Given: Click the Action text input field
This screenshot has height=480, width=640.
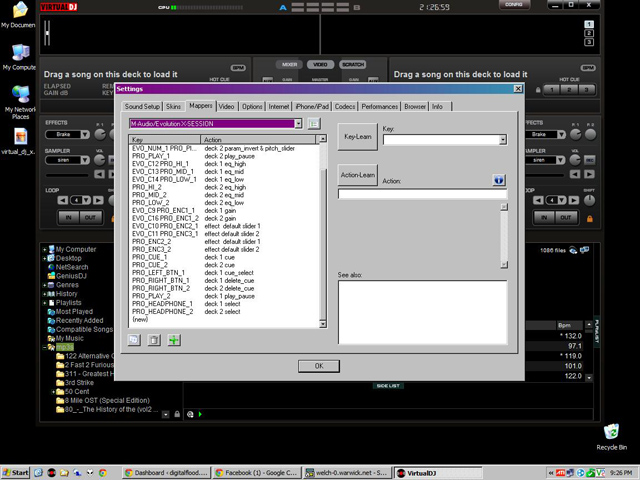Looking at the screenshot, I should [x=422, y=194].
